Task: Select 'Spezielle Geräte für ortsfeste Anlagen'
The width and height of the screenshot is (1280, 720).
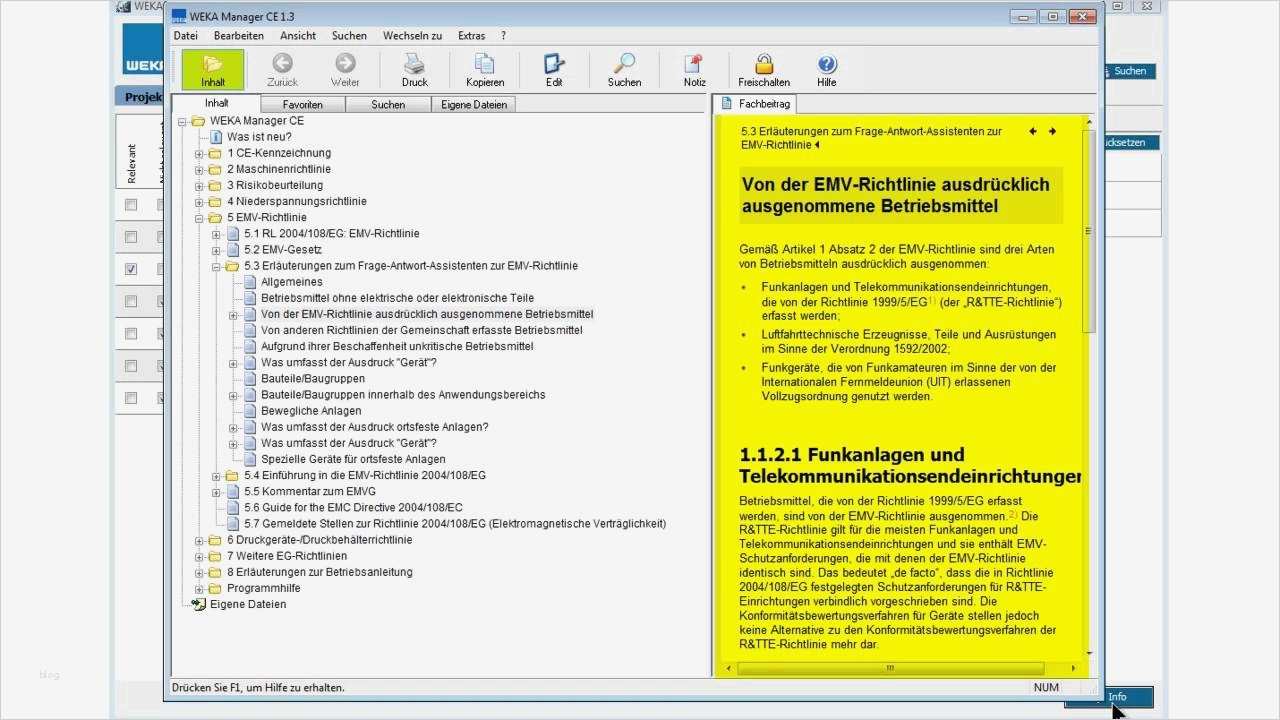Action: point(353,459)
